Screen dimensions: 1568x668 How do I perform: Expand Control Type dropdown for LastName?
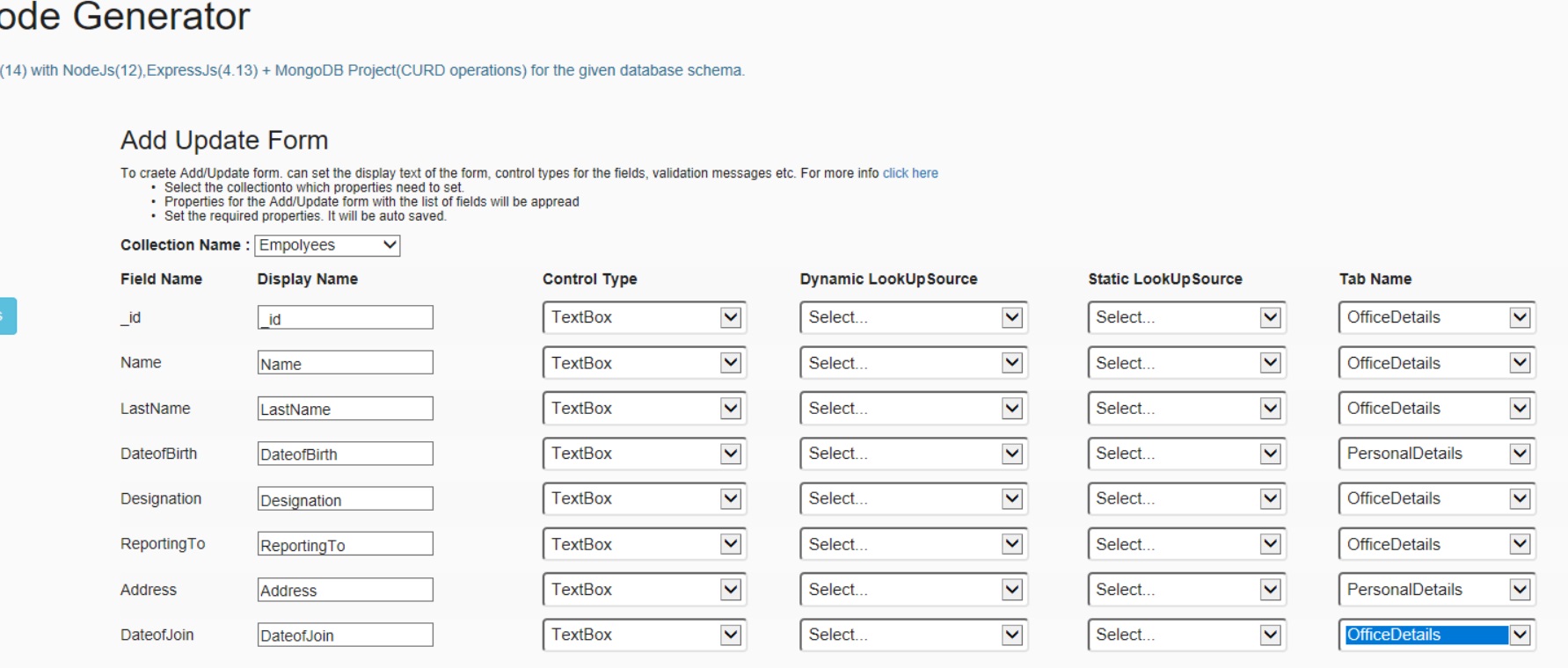click(x=644, y=409)
